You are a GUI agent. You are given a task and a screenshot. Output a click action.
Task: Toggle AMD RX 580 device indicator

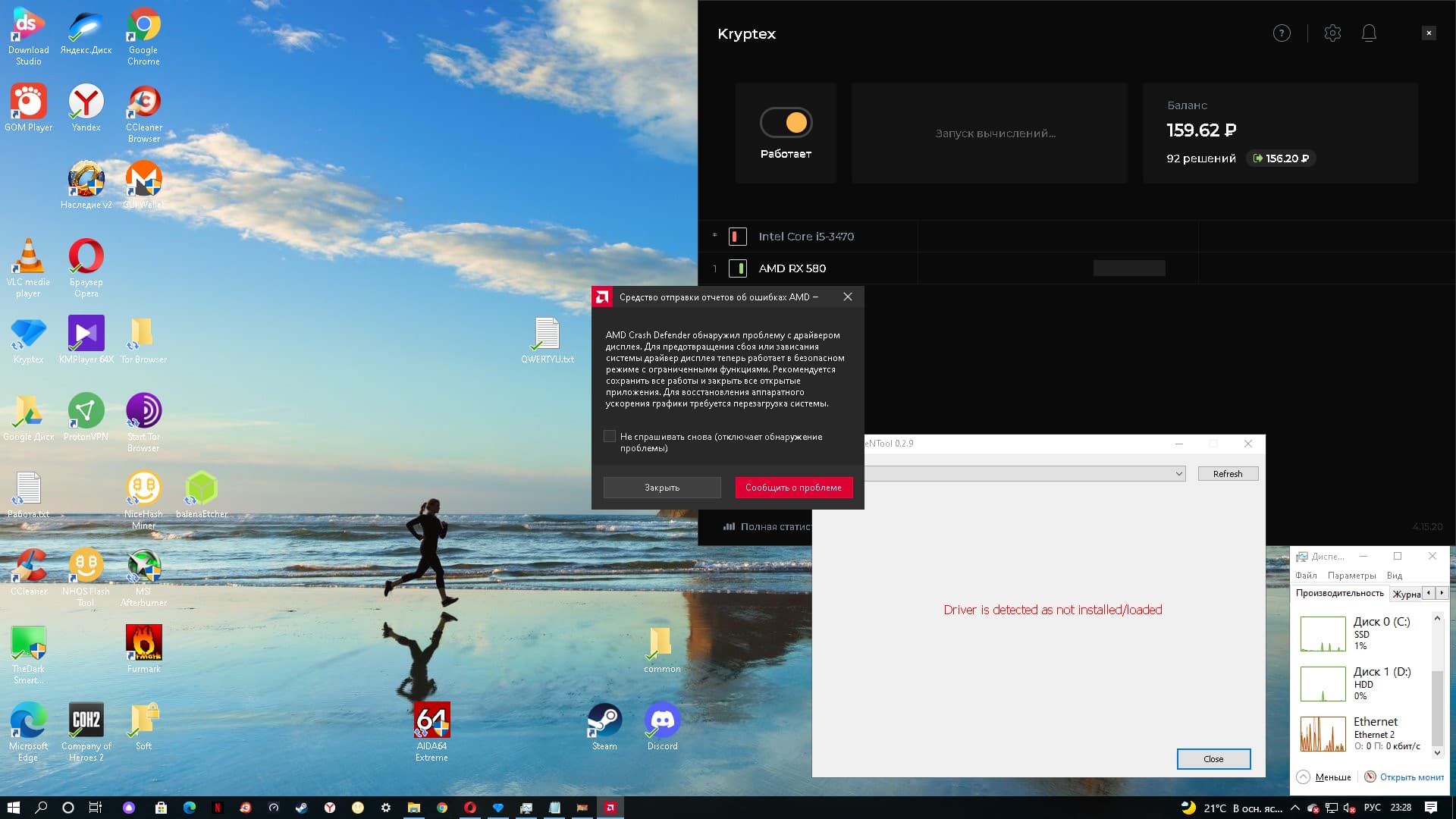coord(737,268)
